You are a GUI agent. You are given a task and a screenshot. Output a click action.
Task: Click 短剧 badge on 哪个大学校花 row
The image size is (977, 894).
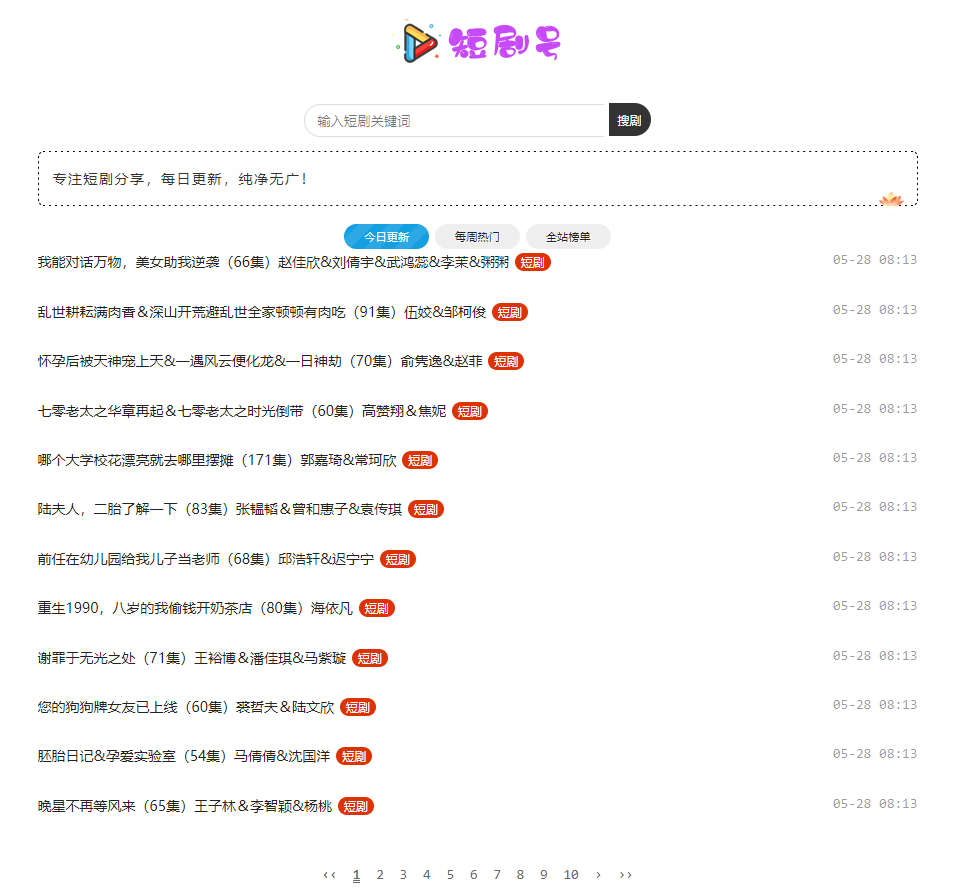[x=420, y=460]
